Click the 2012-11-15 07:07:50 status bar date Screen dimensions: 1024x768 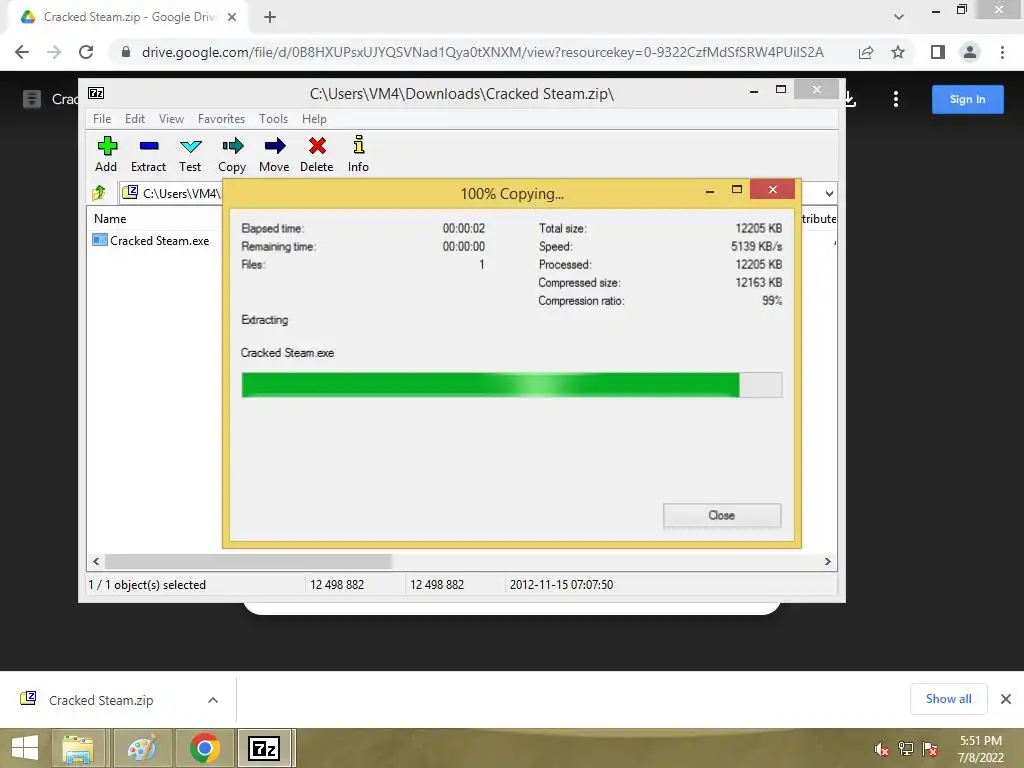click(561, 584)
